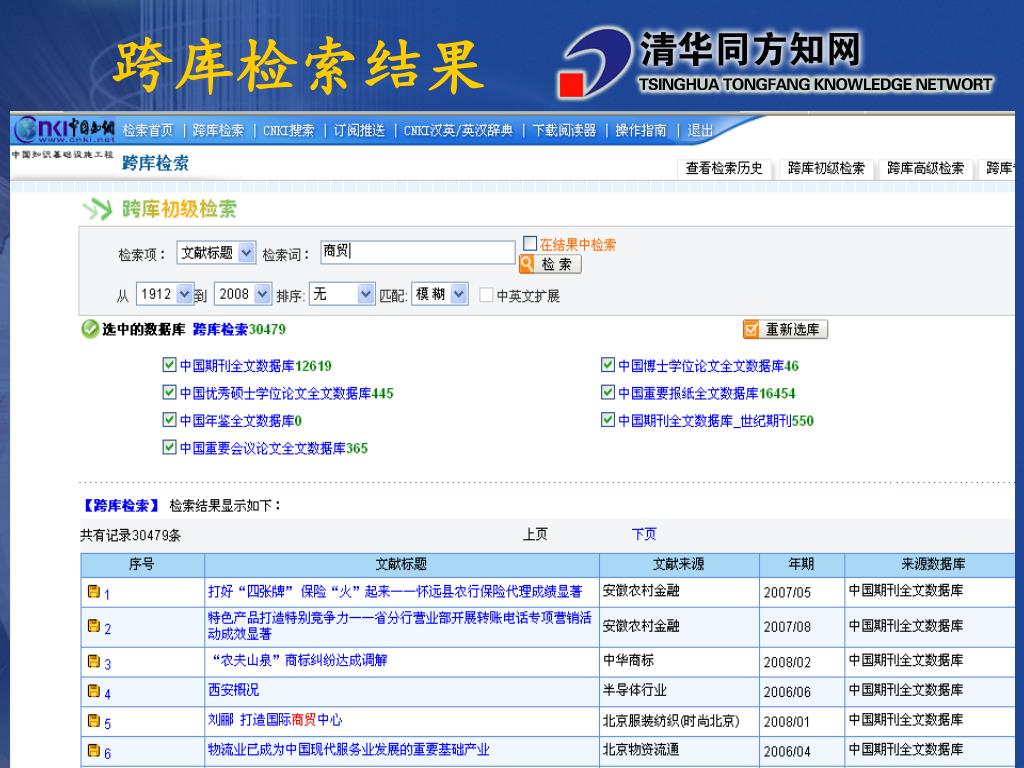1024x768 pixels.
Task: Click the Tsinghua Tongfang logo in the header
Action: click(777, 62)
